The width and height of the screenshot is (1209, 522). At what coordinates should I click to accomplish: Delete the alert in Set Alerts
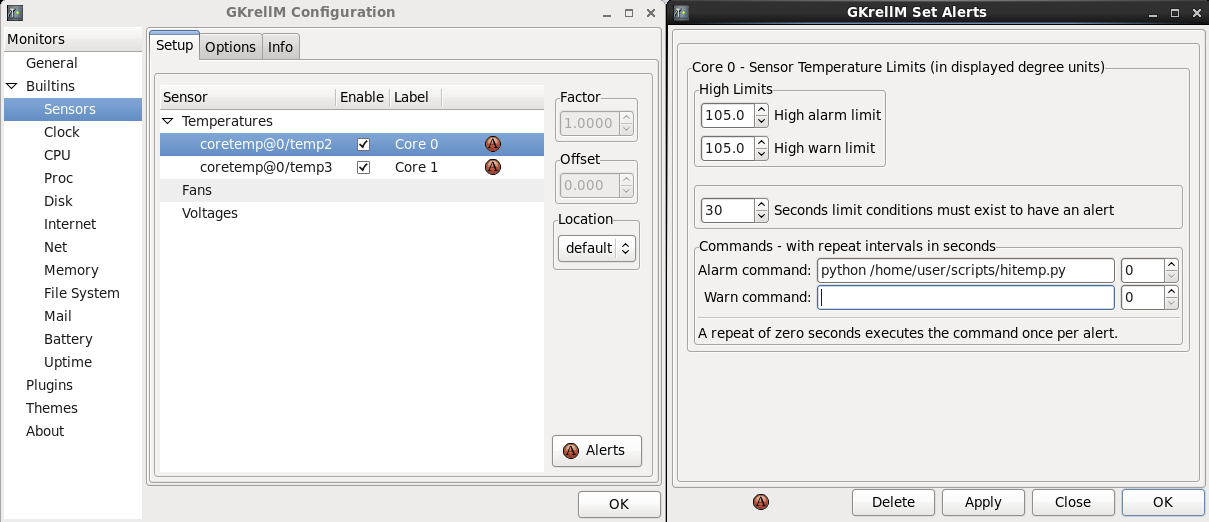(x=893, y=502)
